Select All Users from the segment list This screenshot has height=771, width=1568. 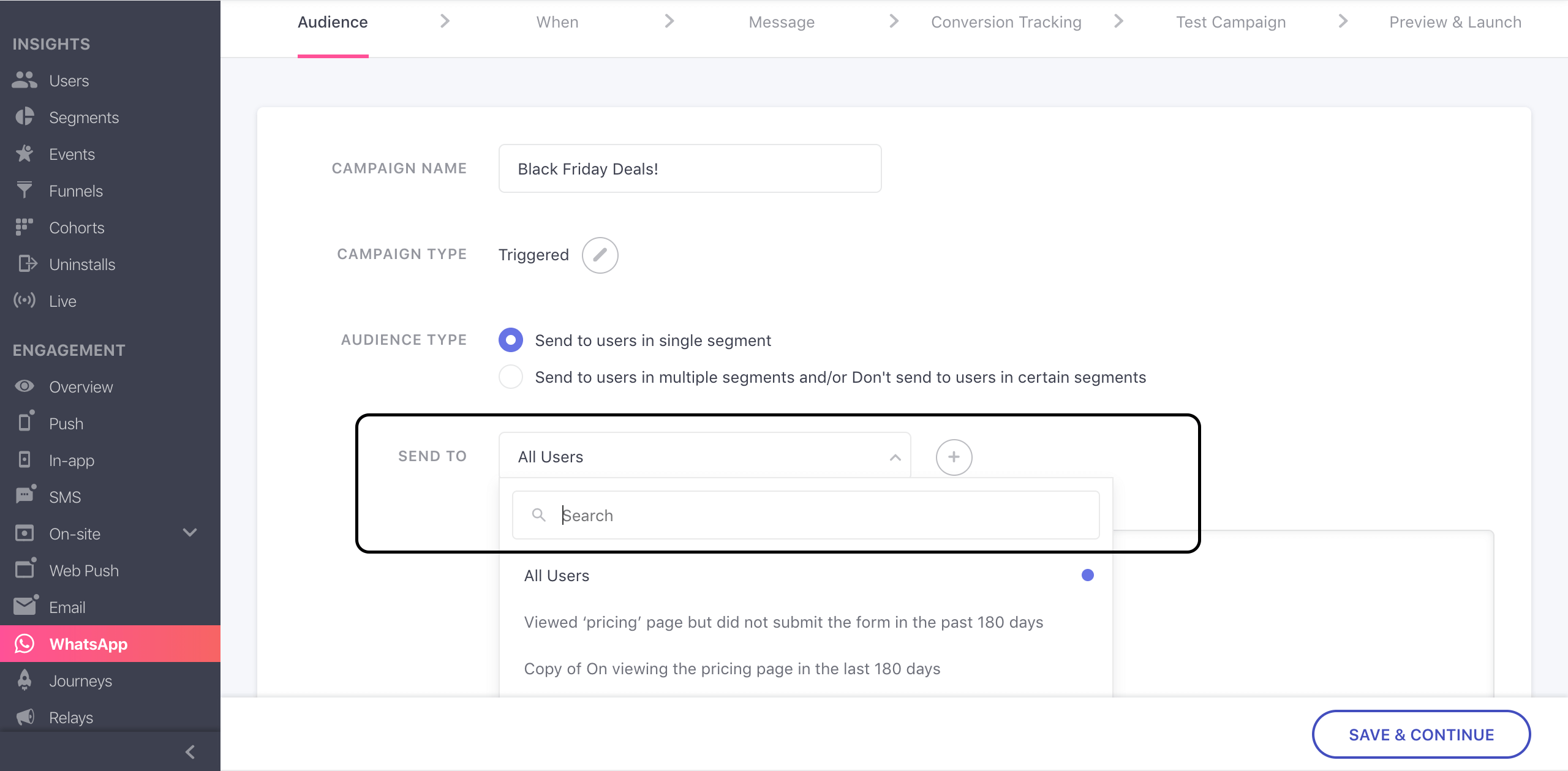click(x=556, y=575)
